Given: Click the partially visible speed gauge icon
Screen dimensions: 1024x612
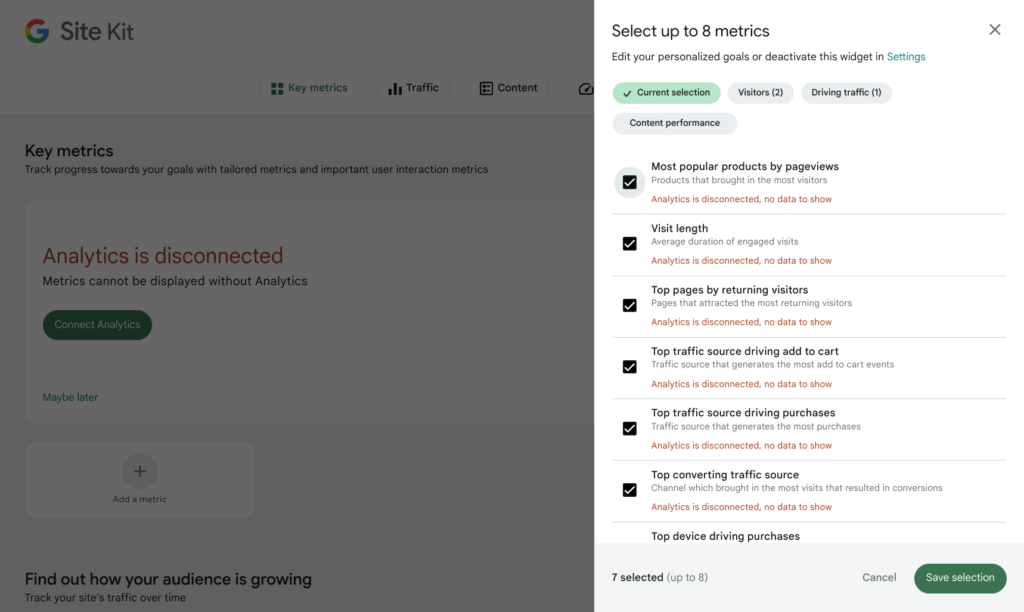Looking at the screenshot, I should [x=586, y=88].
